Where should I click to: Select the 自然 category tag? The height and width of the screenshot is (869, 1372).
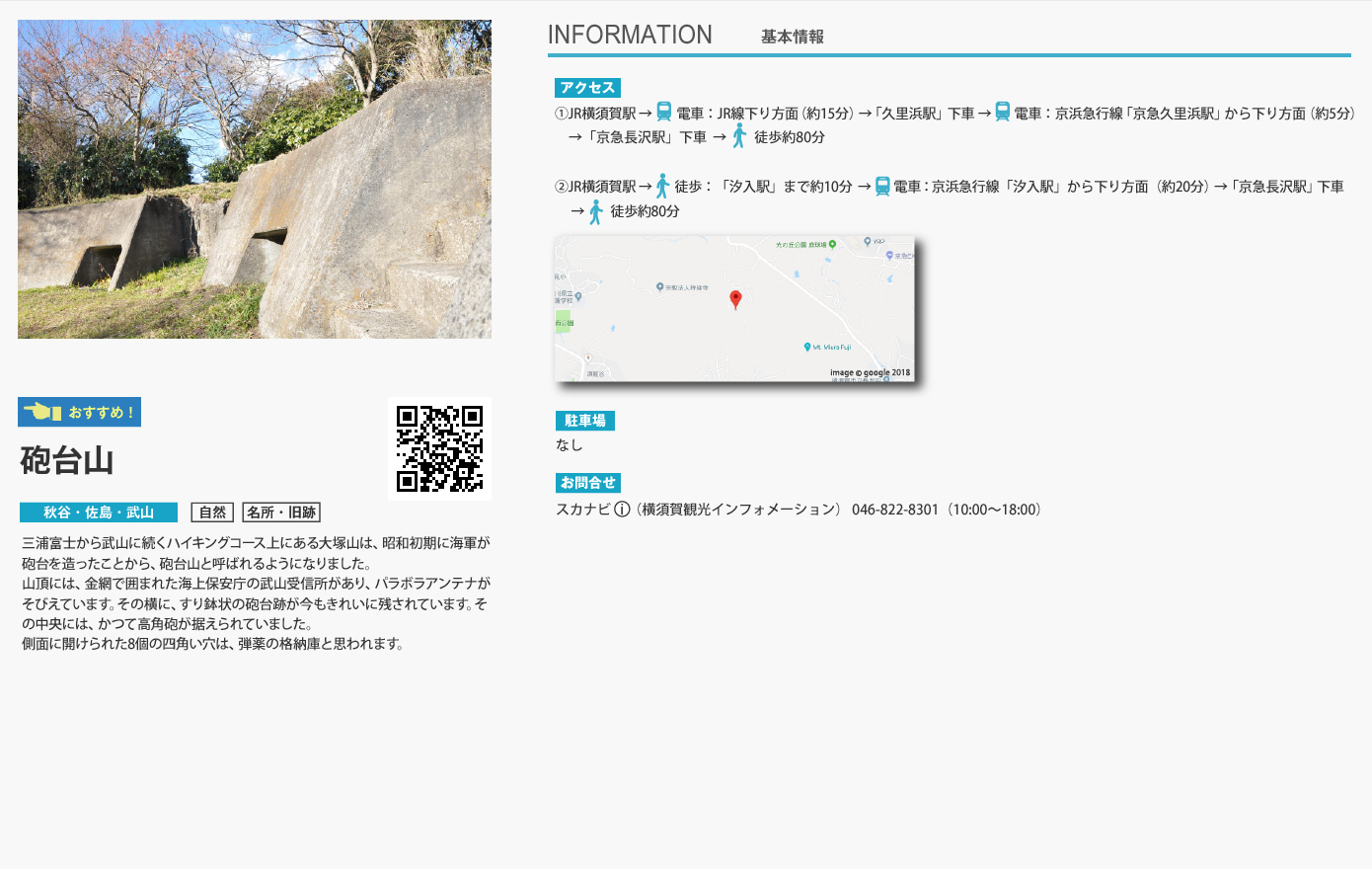click(x=212, y=513)
